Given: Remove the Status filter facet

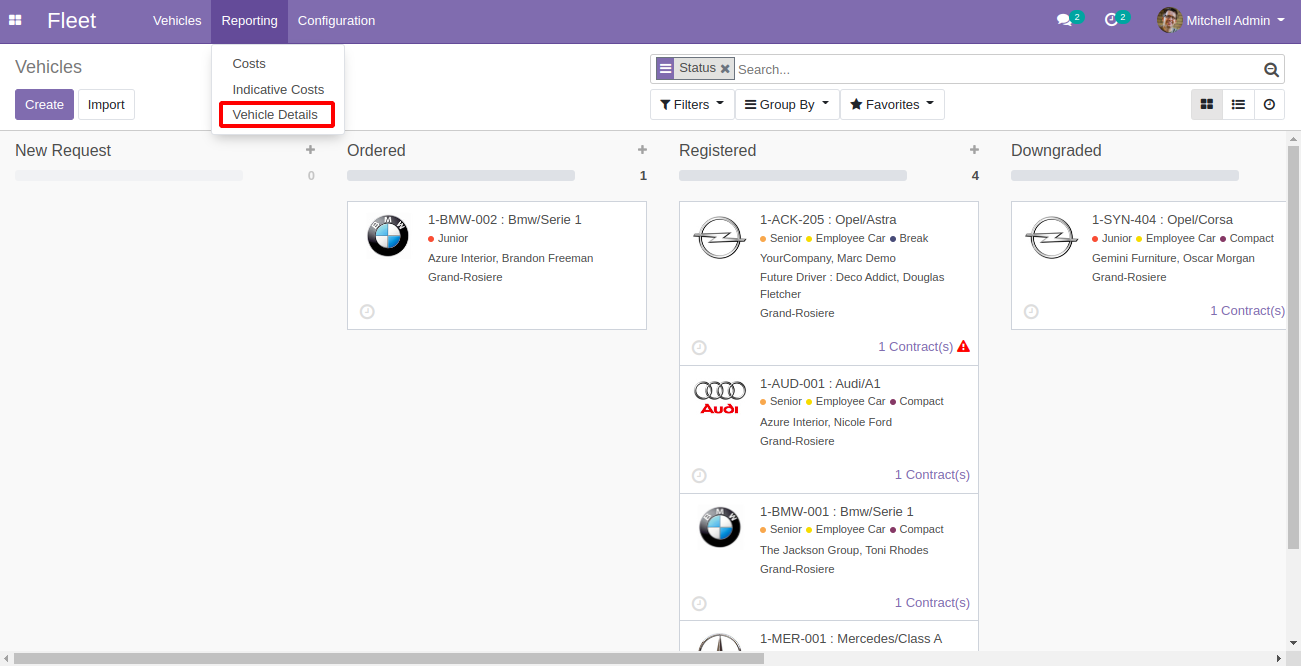Looking at the screenshot, I should coord(726,69).
